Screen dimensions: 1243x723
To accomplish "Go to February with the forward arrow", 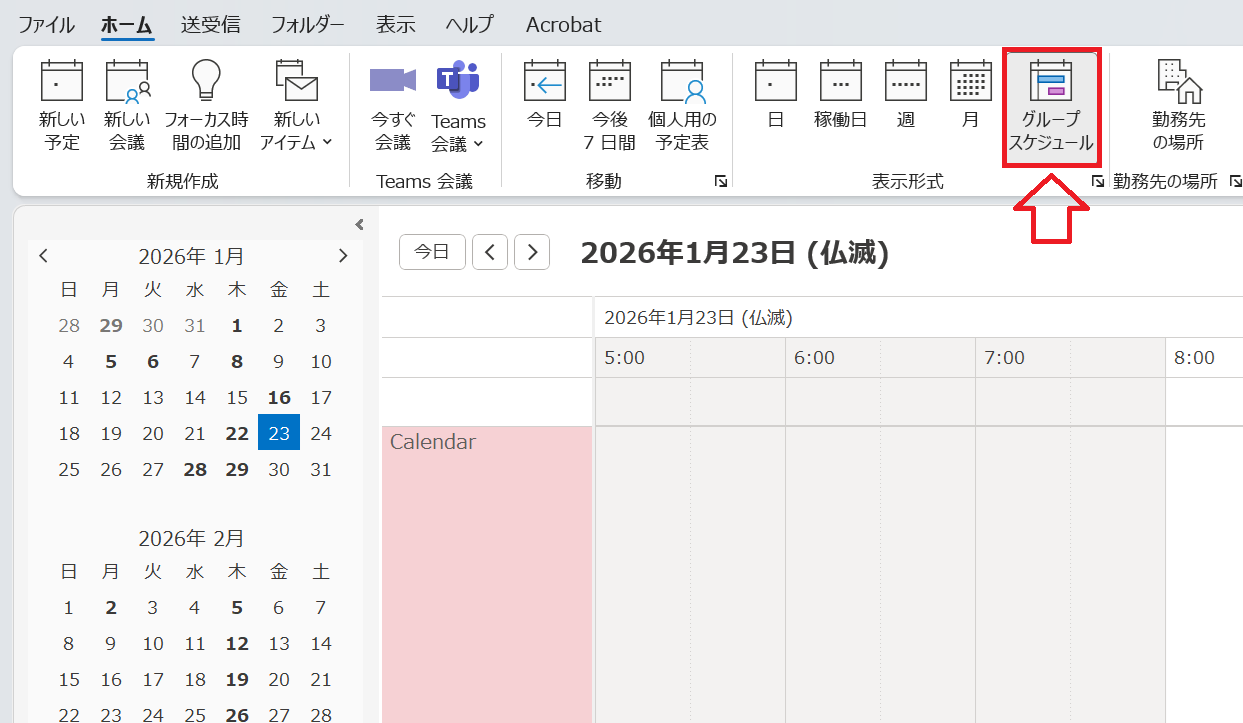I will click(343, 256).
